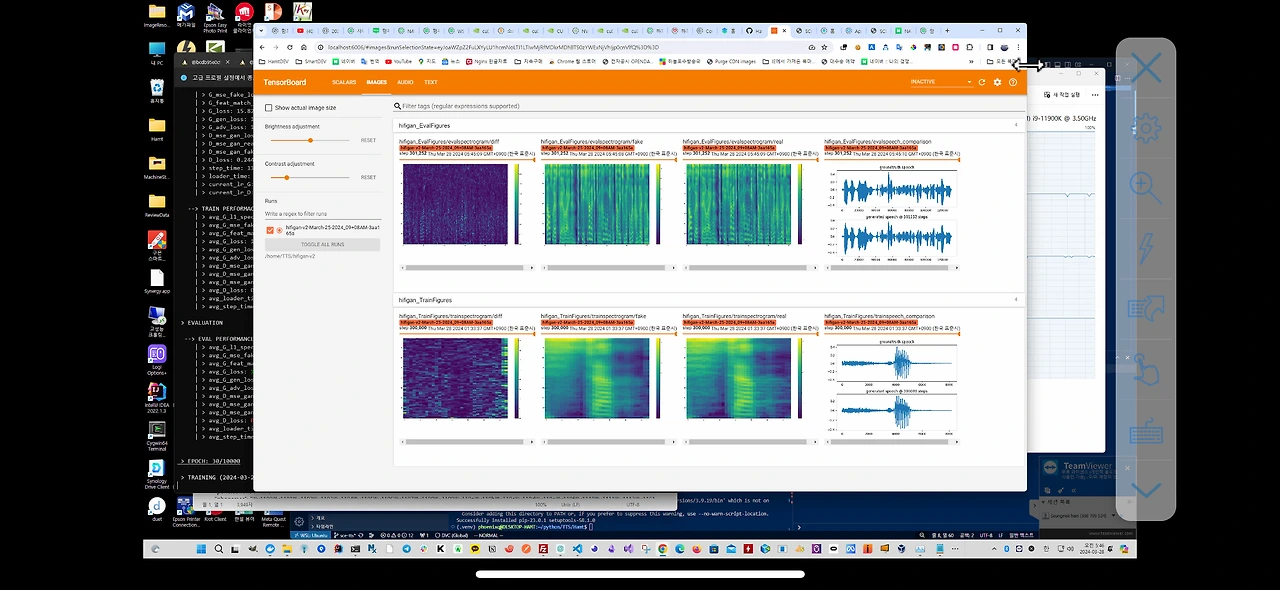Open the TensorBoard help icon

[x=1012, y=82]
